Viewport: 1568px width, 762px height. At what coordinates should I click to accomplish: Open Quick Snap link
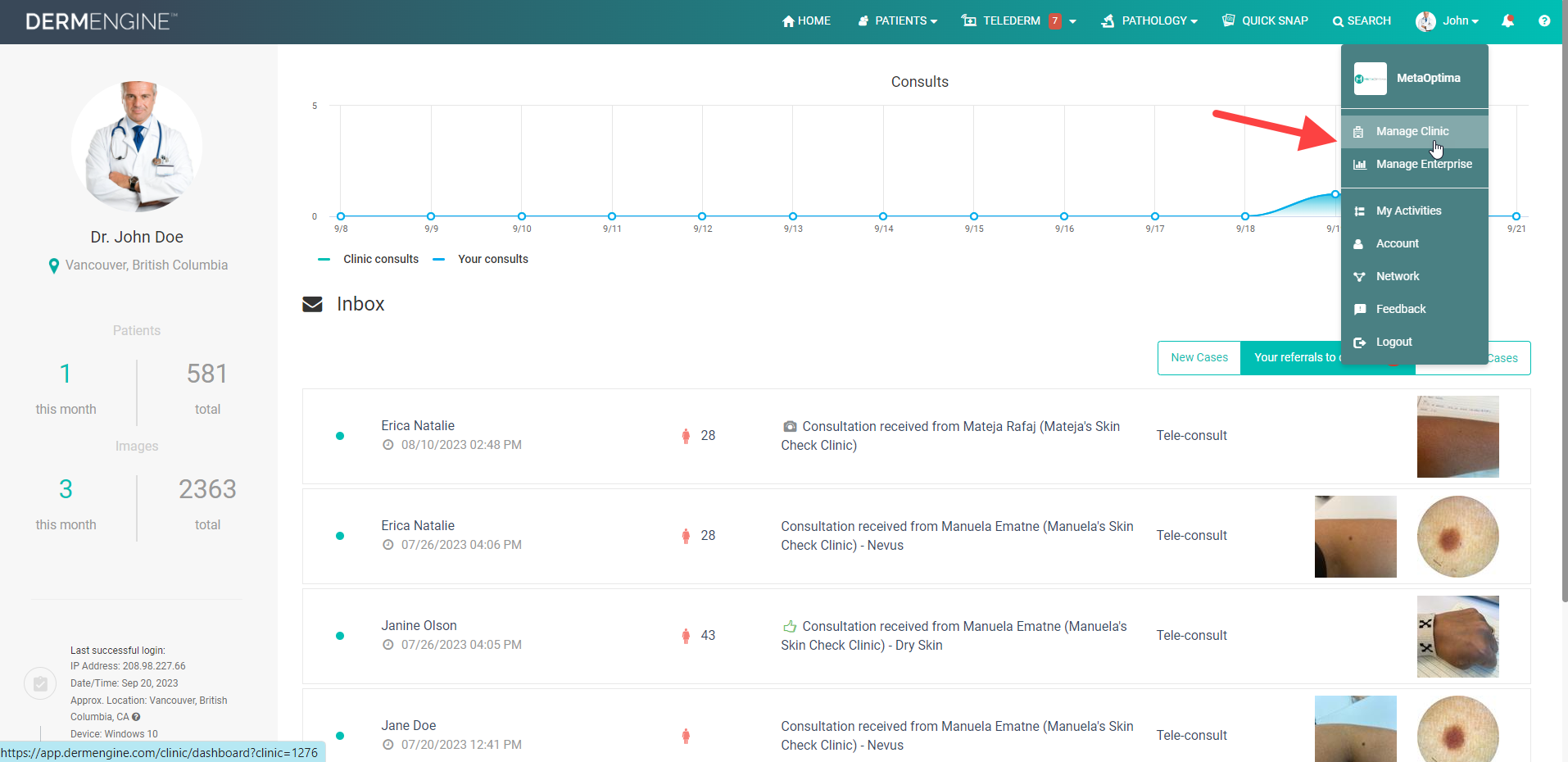[1265, 21]
